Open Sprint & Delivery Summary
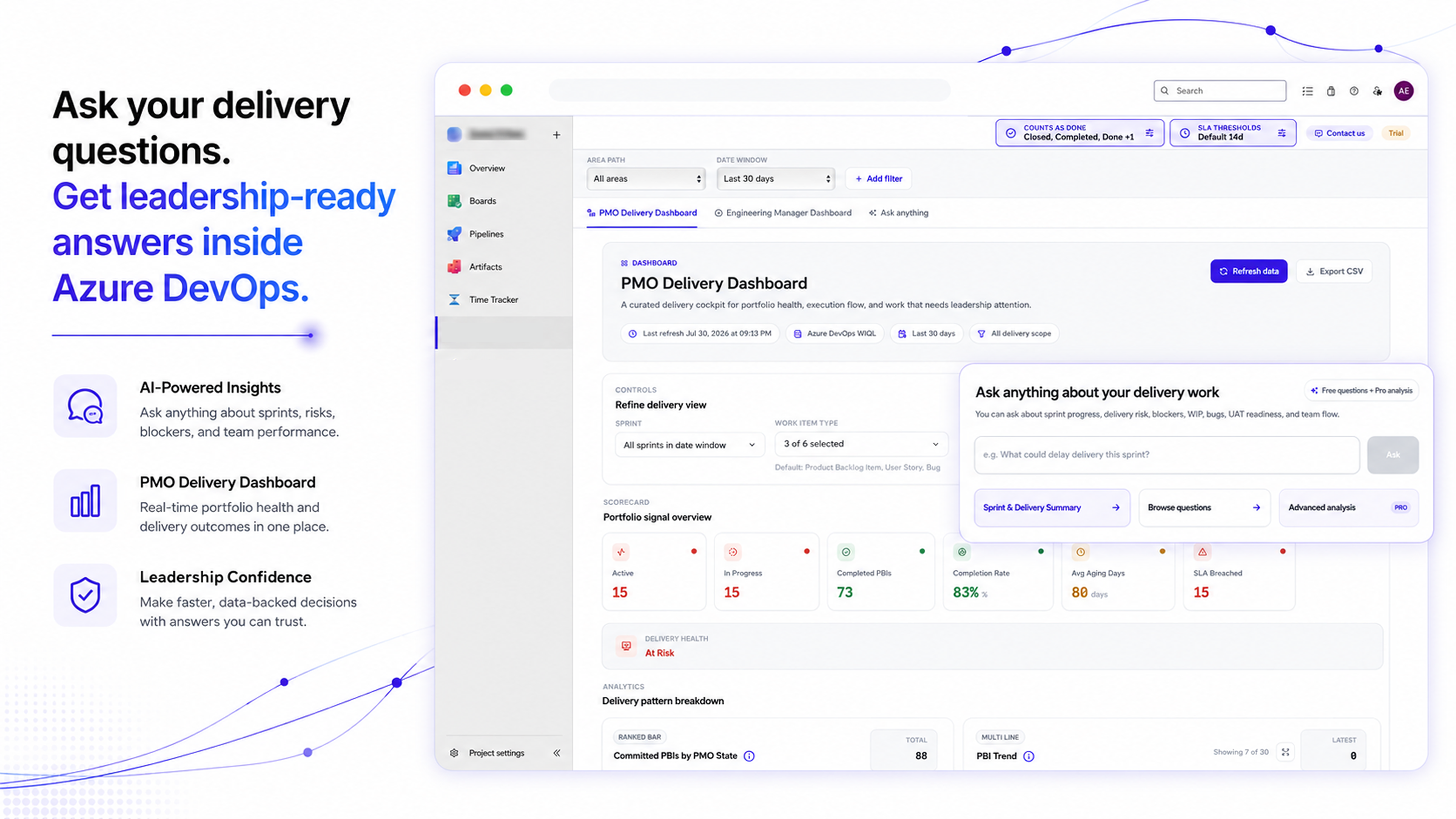1456x819 pixels. tap(1052, 508)
